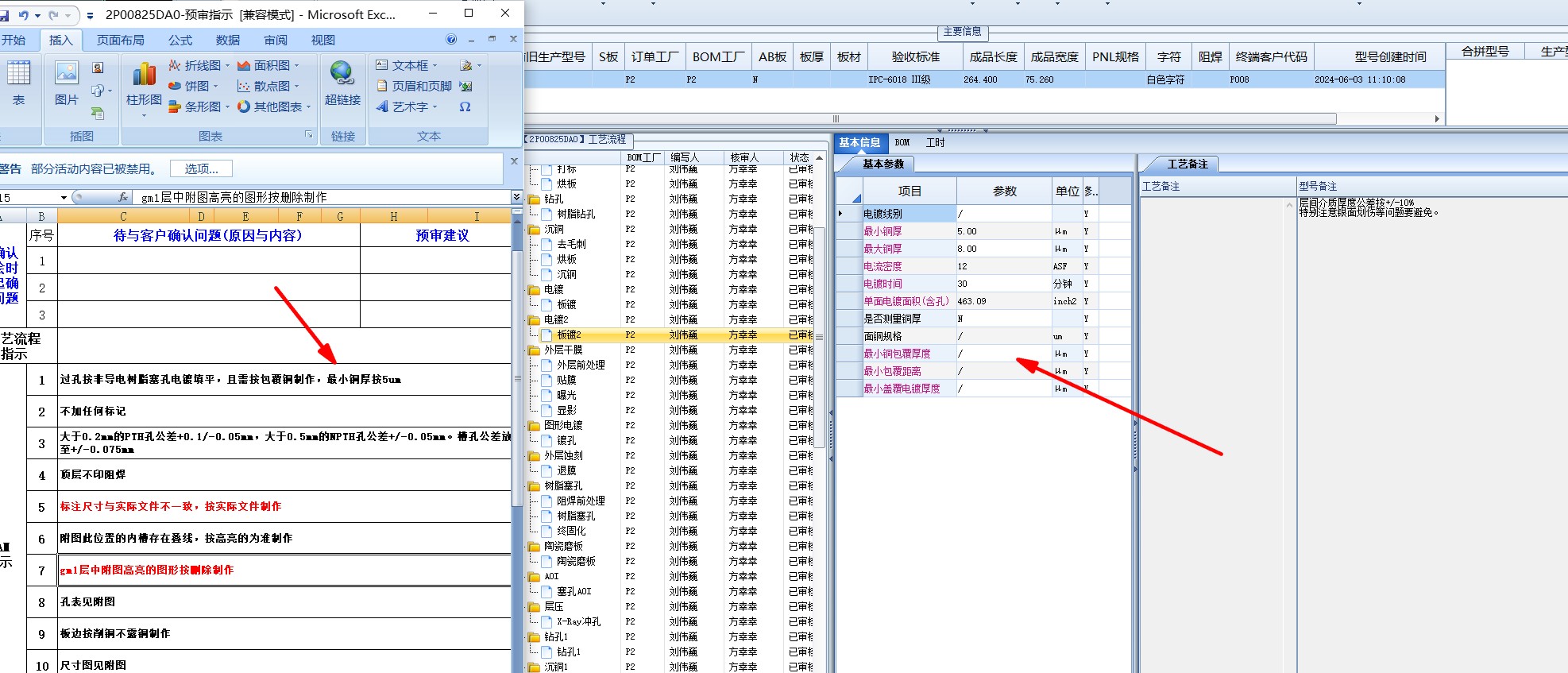This screenshot has width=1568, height=673.
Task: Insert a symbol with the Ω icon
Action: [x=465, y=106]
